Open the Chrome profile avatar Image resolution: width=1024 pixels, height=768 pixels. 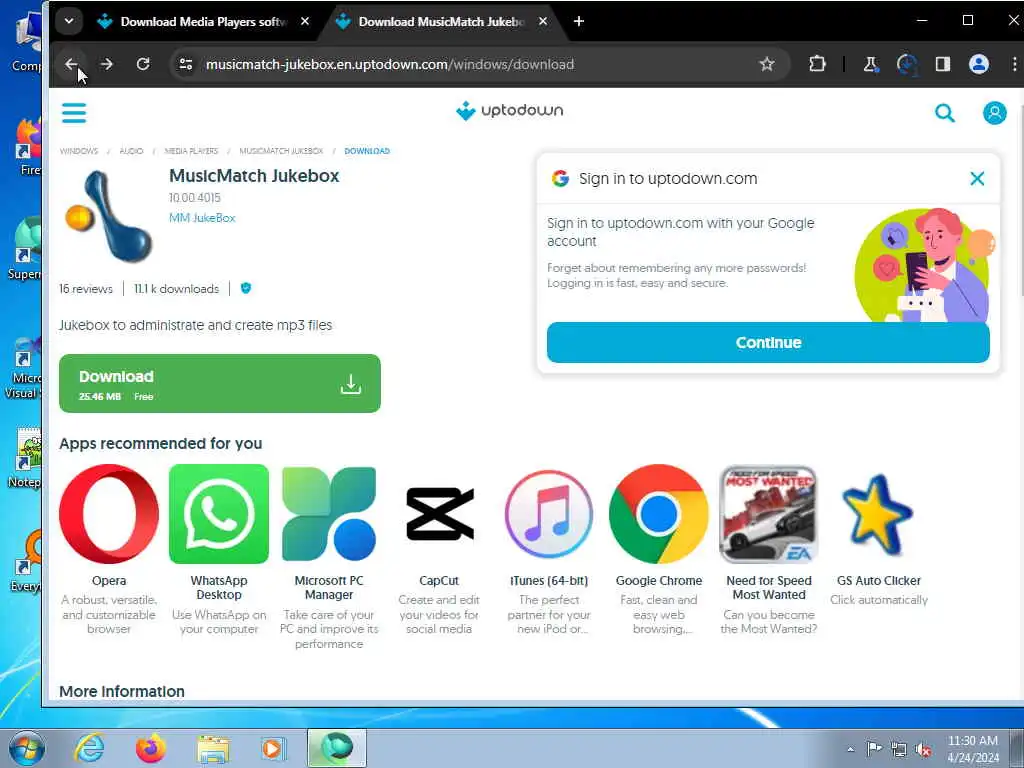(x=978, y=64)
